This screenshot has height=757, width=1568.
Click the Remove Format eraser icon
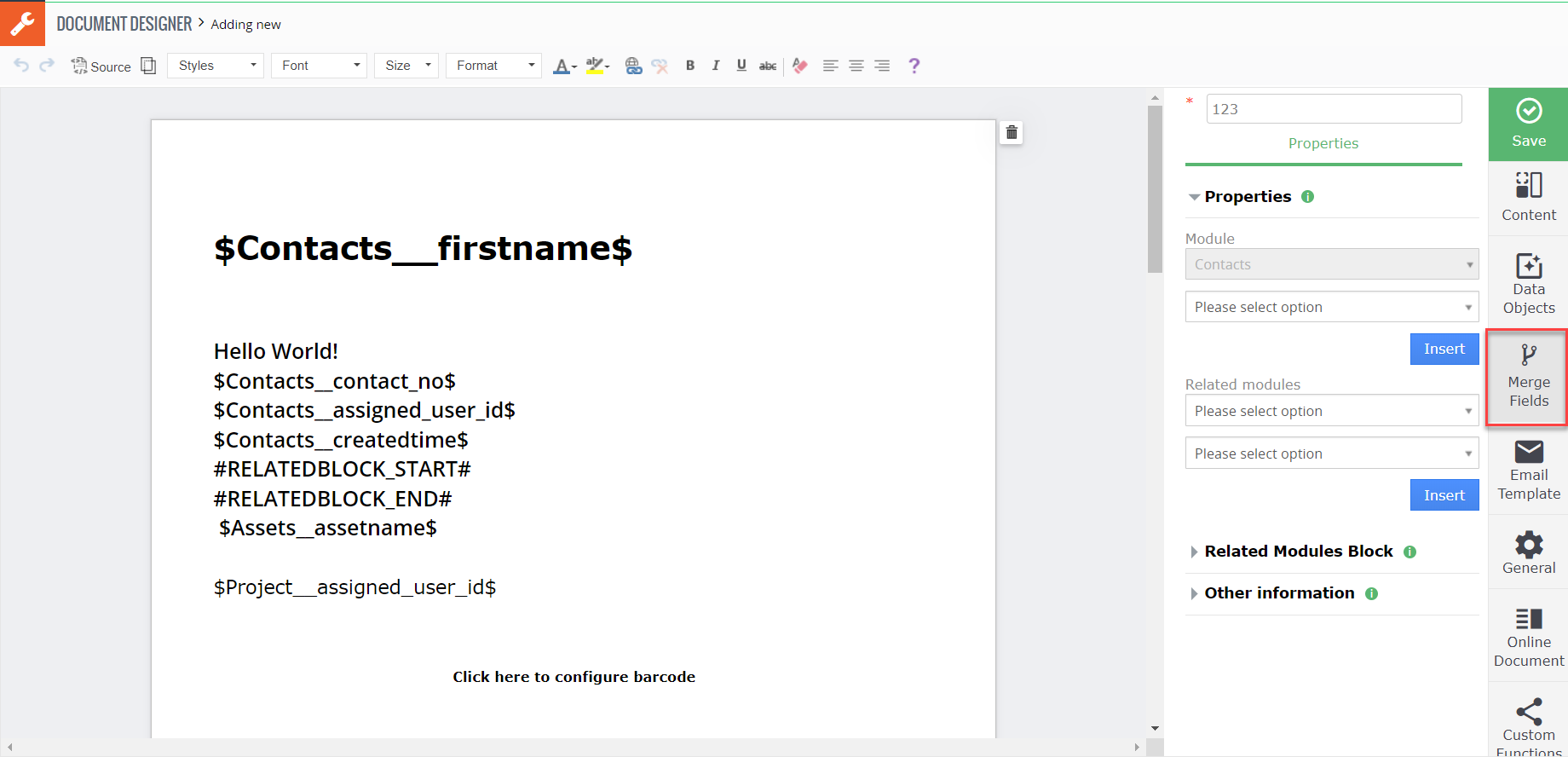(799, 66)
